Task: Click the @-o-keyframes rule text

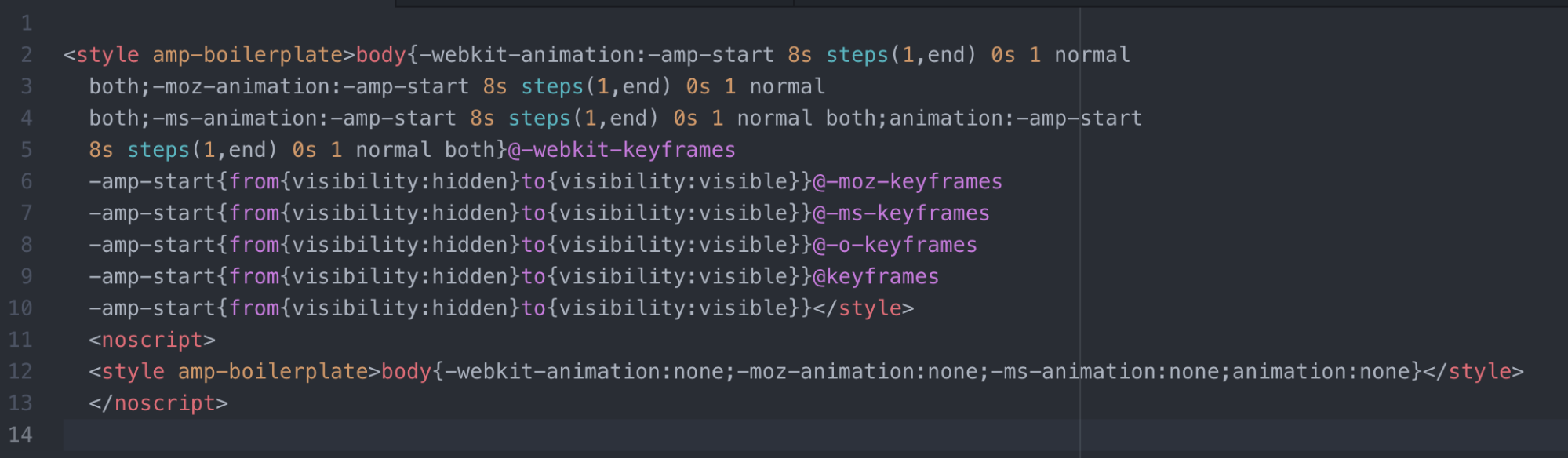Action: (896, 245)
